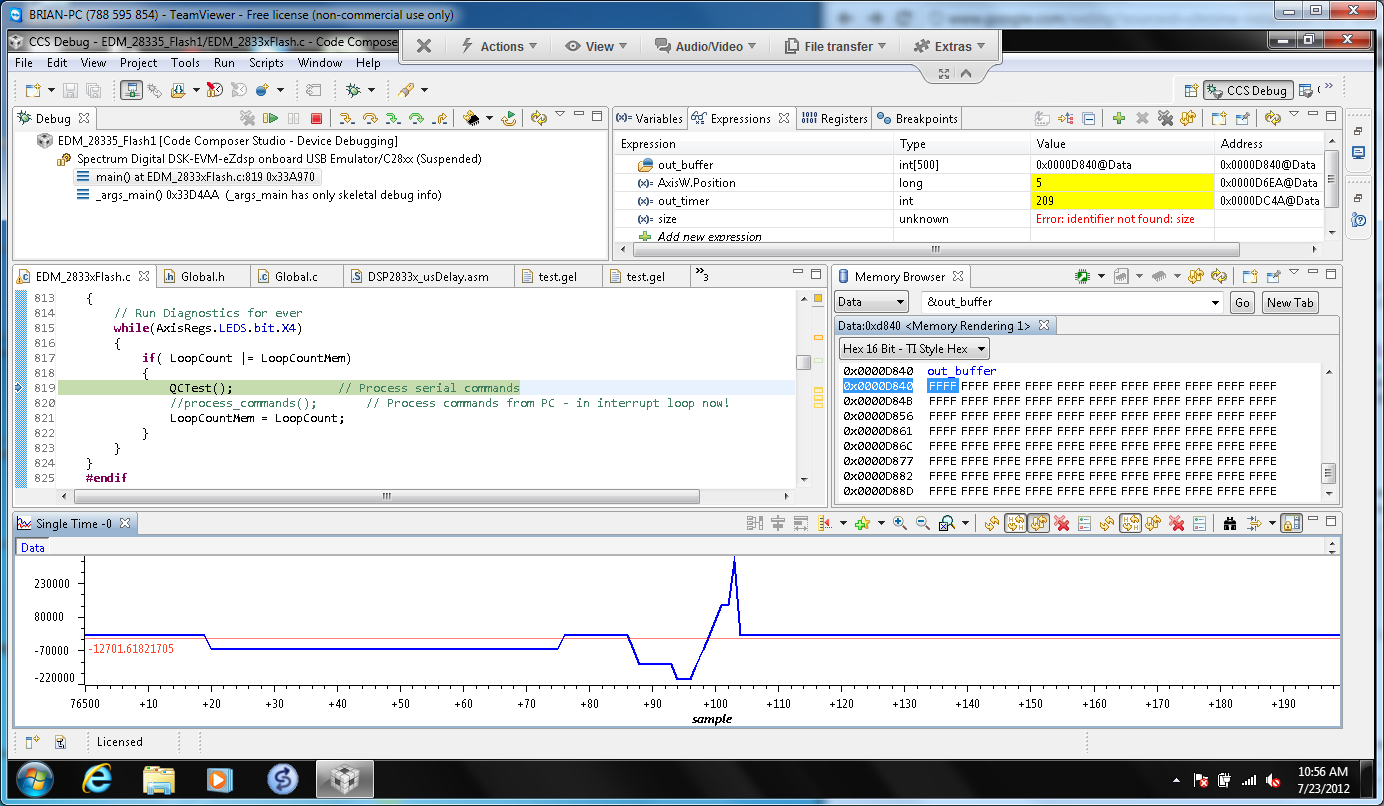The width and height of the screenshot is (1384, 806).
Task: Toggle the first highlighted refresh-on-halt graph button
Action: 1016,523
